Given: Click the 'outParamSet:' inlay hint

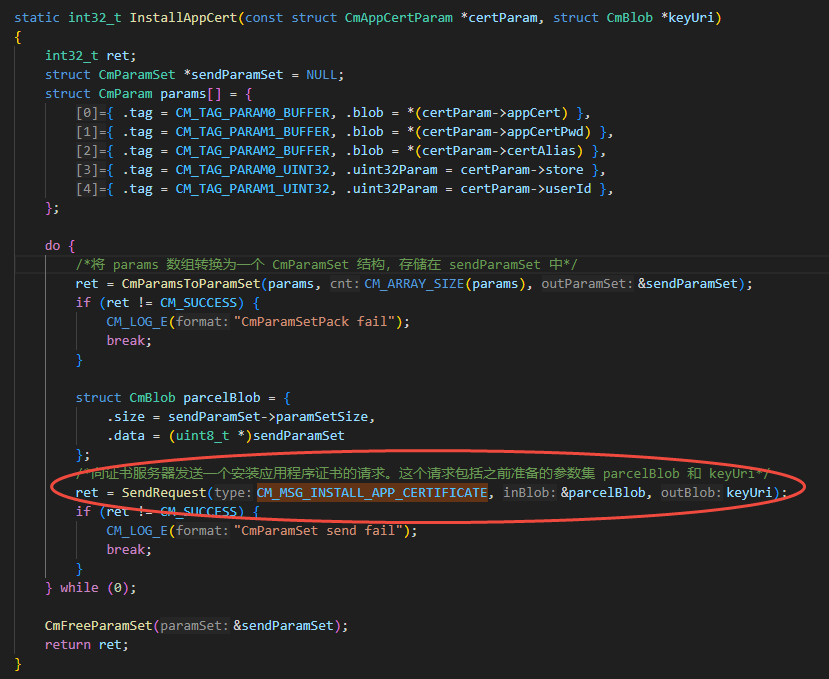Looking at the screenshot, I should click(x=587, y=284).
